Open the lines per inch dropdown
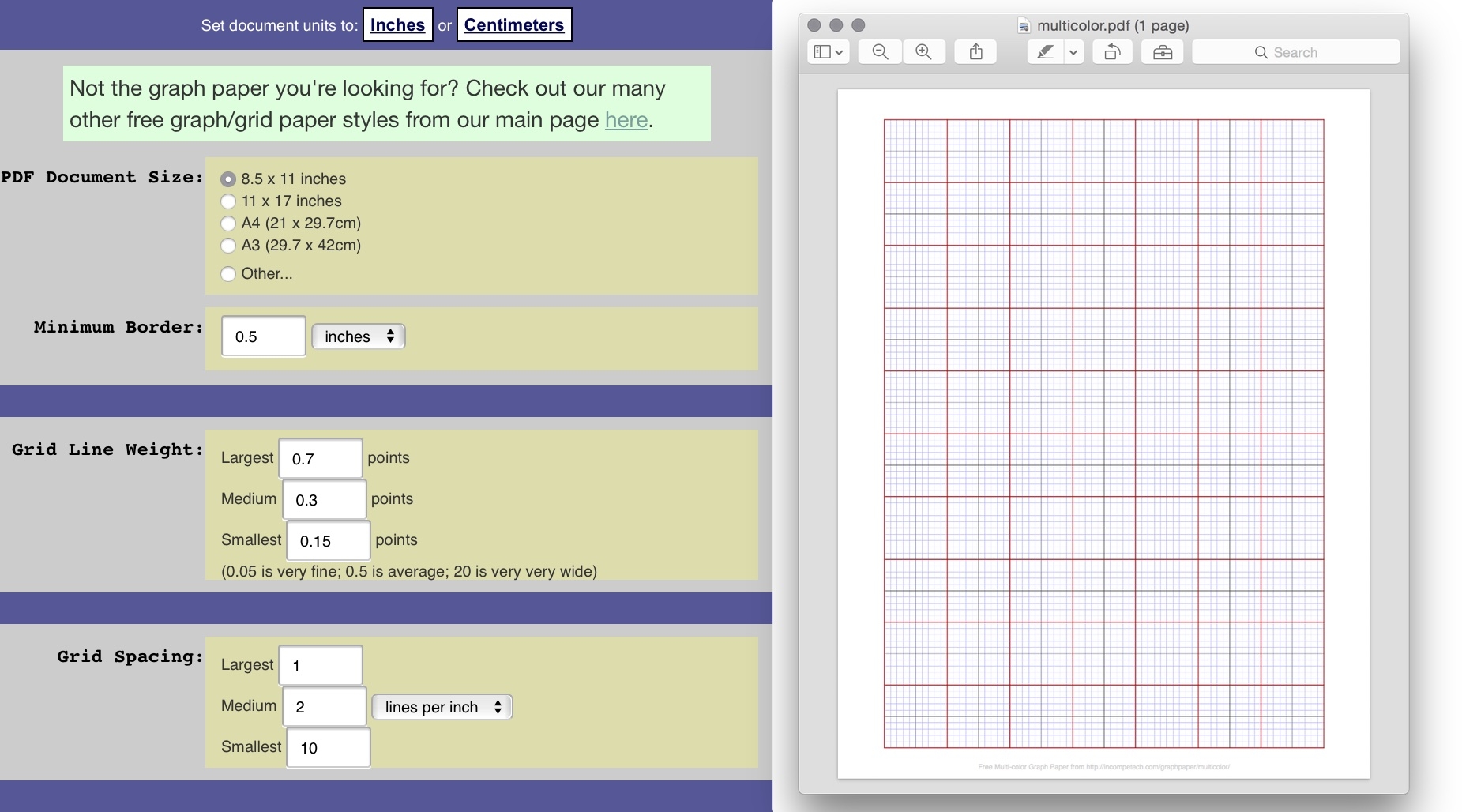The image size is (1462, 812). pos(442,707)
